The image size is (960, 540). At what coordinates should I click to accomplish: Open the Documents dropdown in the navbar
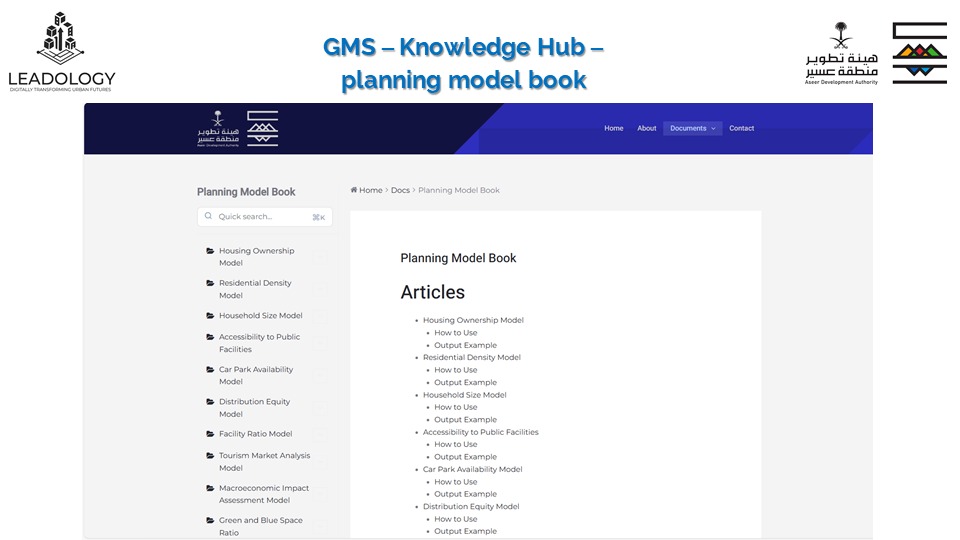[x=692, y=128]
